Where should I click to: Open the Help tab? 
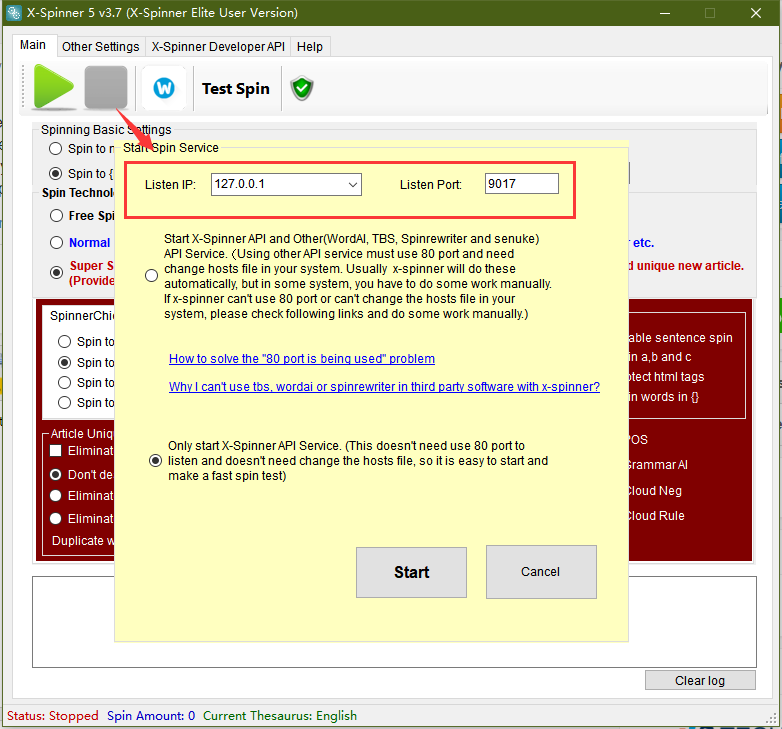[x=310, y=47]
